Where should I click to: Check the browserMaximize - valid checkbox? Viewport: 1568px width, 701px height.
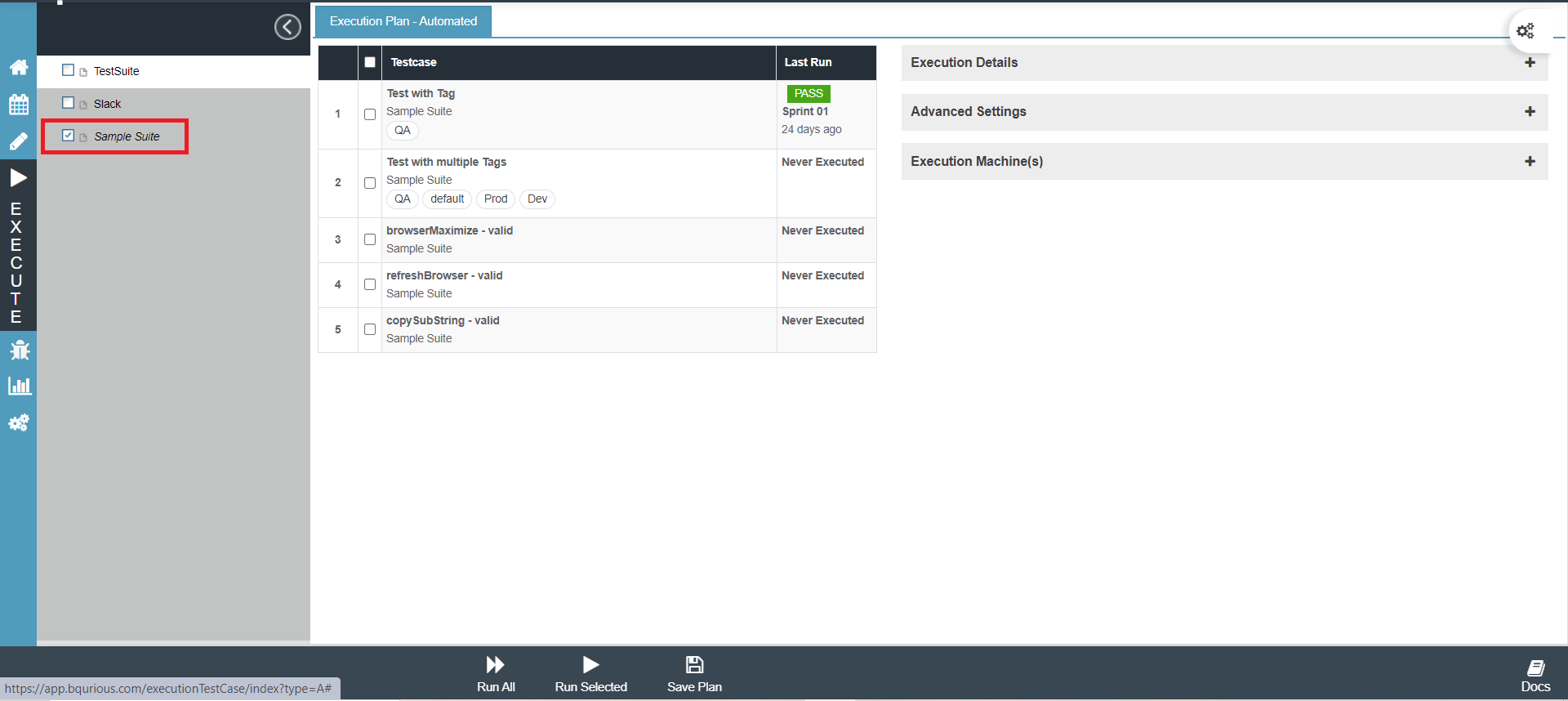pyautogui.click(x=370, y=239)
